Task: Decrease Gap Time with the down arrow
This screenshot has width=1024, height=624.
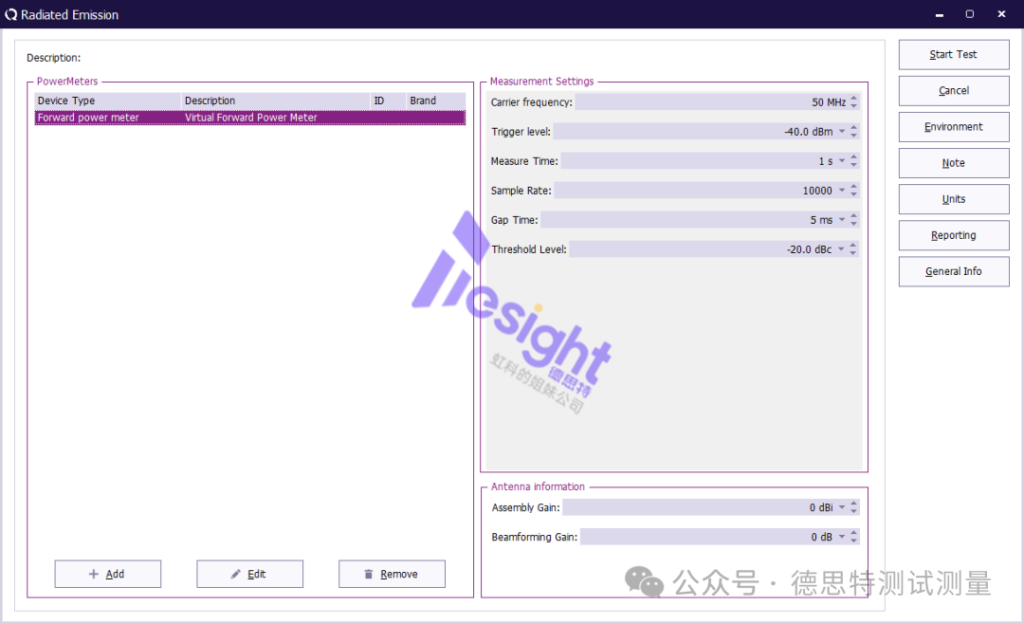Action: coord(854,224)
